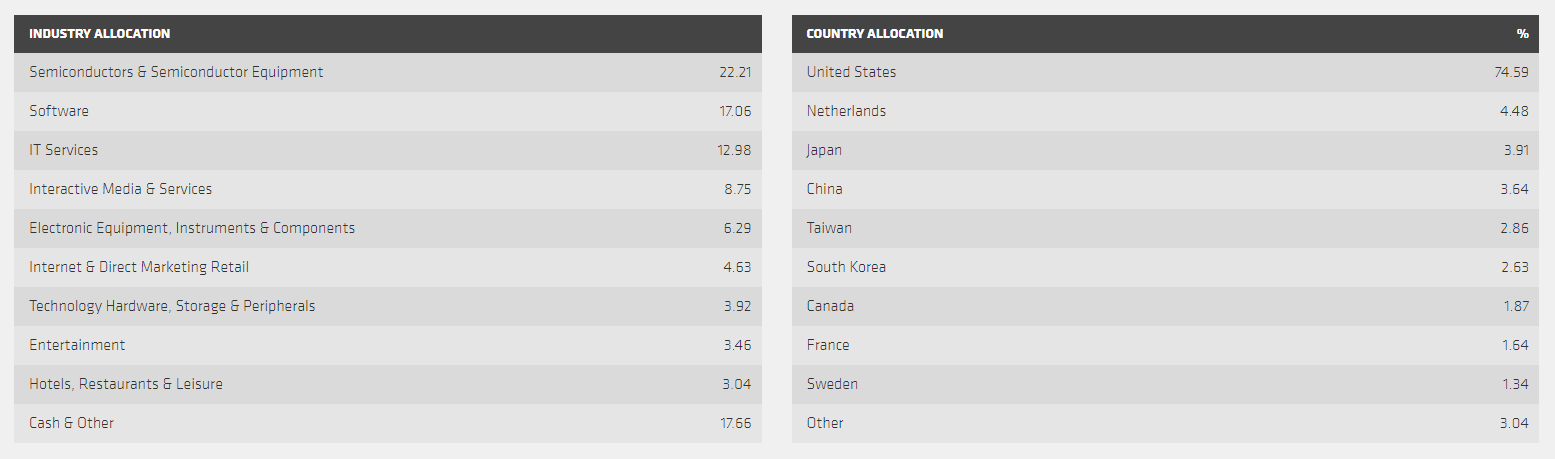This screenshot has width=1555, height=459.
Task: Click the percent column header symbol
Action: click(1522, 34)
